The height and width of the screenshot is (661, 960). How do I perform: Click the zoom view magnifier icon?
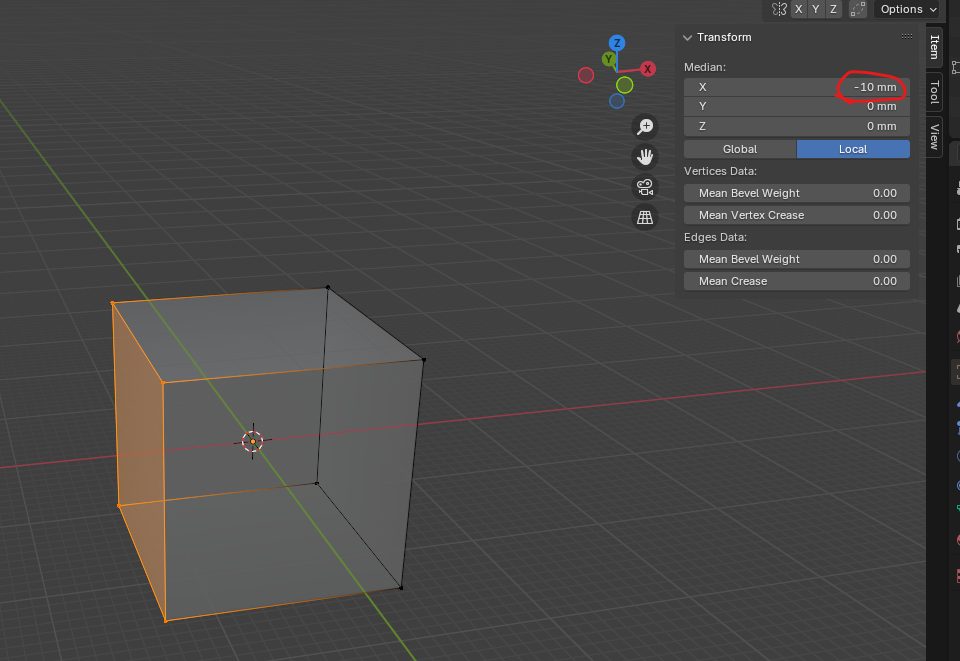(x=645, y=127)
